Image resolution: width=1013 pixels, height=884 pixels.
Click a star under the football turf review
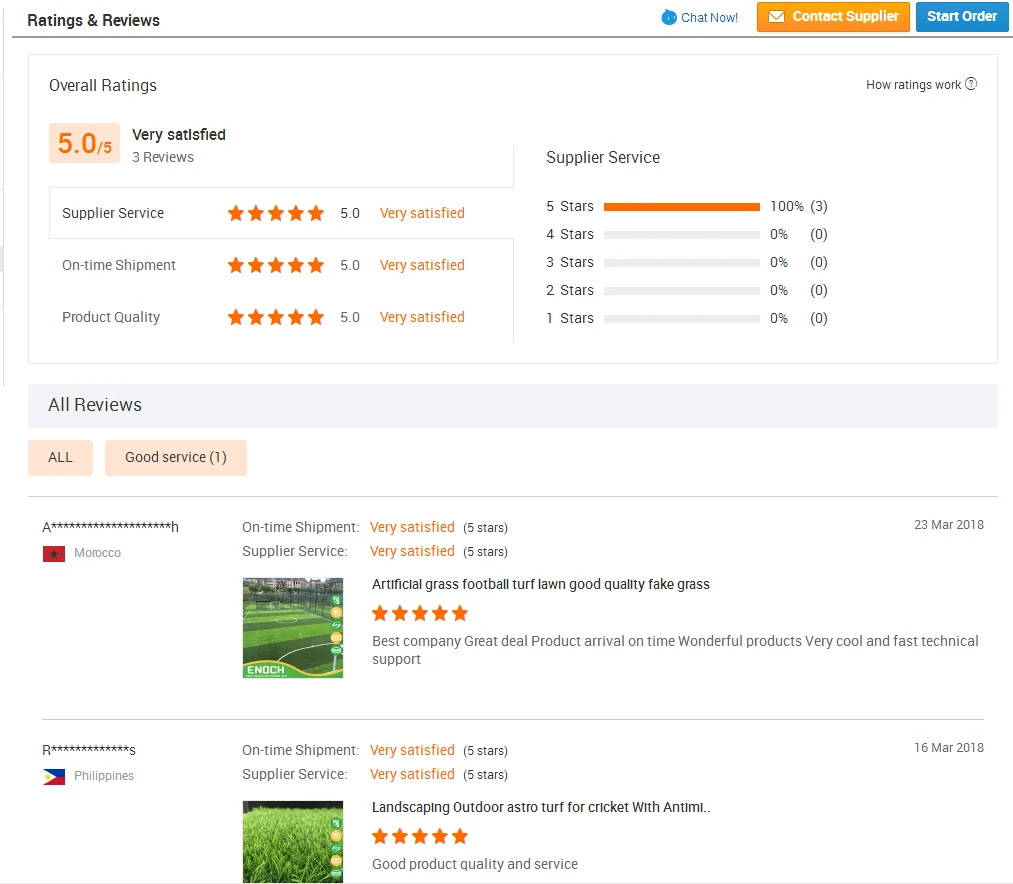pyautogui.click(x=420, y=613)
